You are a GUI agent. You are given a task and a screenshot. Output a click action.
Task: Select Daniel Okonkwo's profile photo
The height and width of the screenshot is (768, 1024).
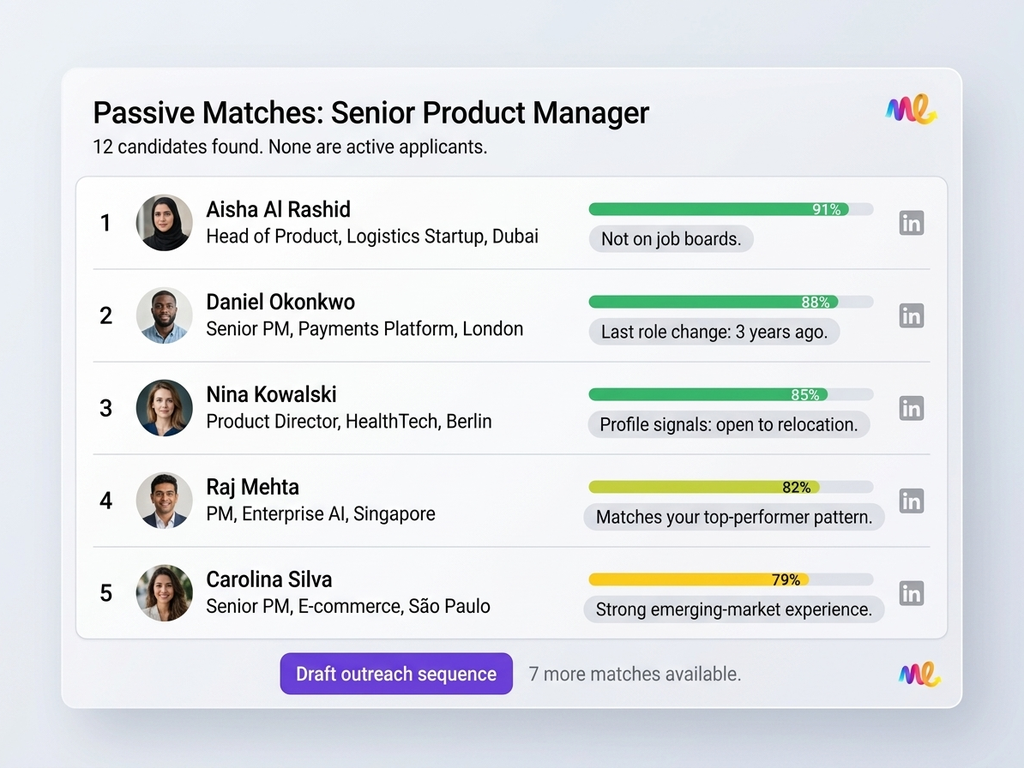coord(164,315)
